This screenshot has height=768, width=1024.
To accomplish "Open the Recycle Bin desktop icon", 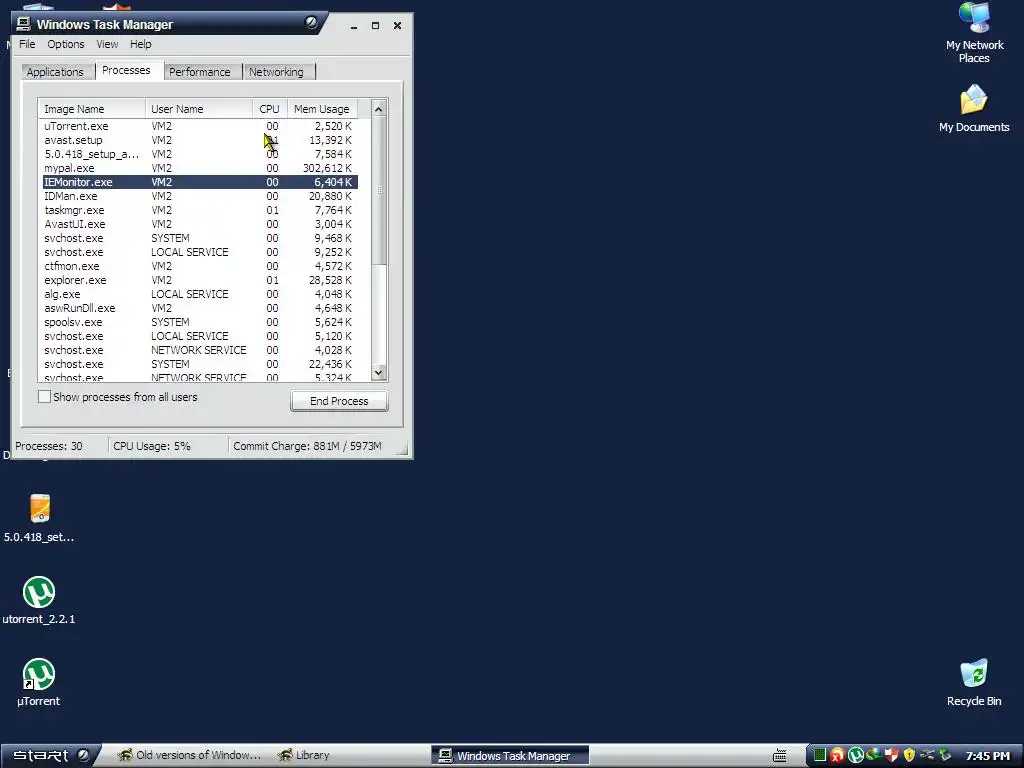I will pyautogui.click(x=974, y=682).
